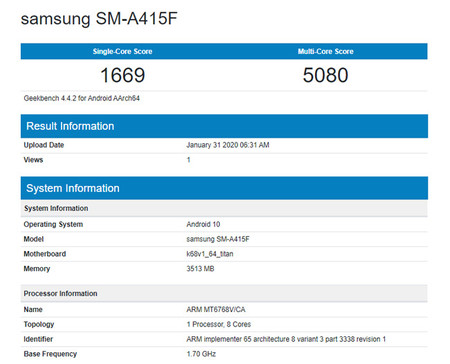
Task: Click the Operating System label
Action: 53,224
